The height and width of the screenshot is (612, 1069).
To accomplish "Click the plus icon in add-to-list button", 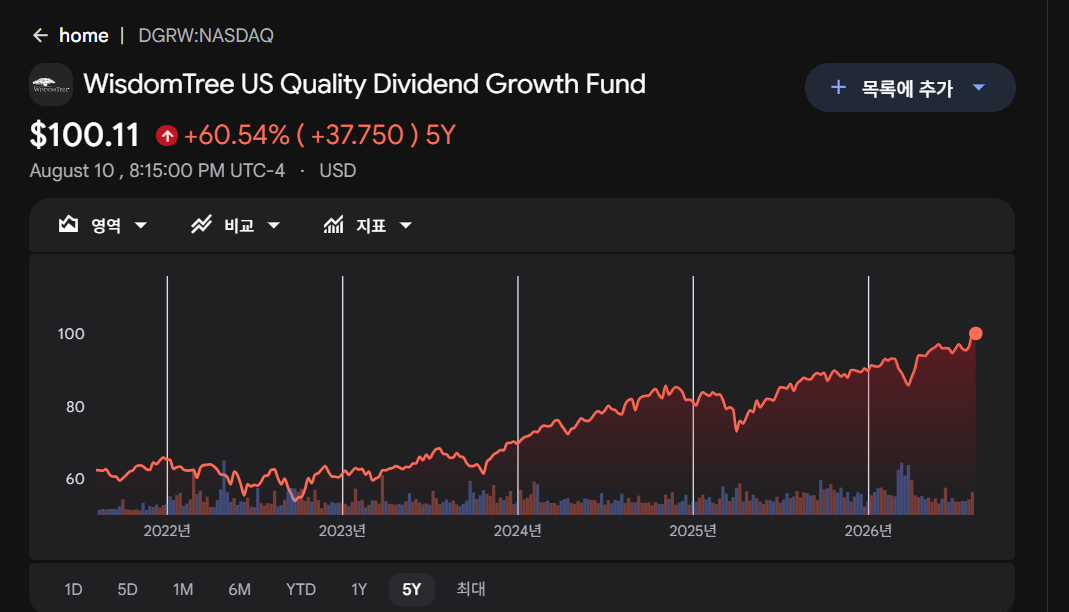I will (x=839, y=87).
